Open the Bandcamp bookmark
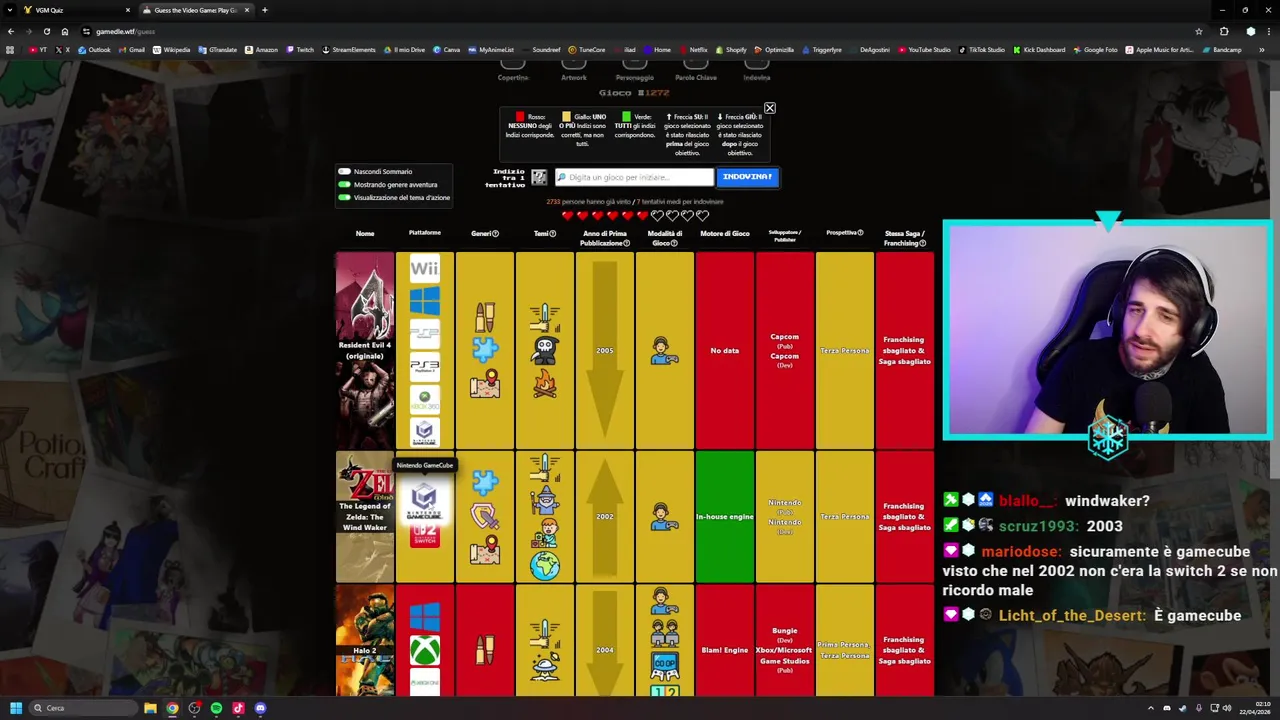The height and width of the screenshot is (720, 1280). point(1221,50)
